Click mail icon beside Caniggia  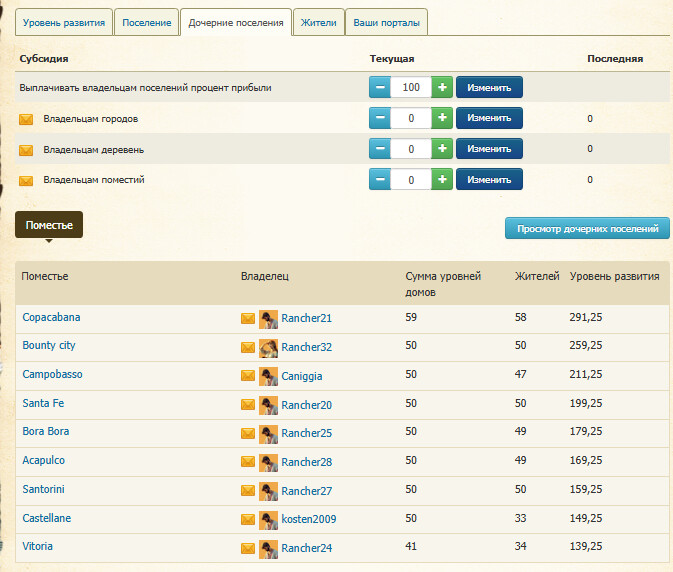248,377
